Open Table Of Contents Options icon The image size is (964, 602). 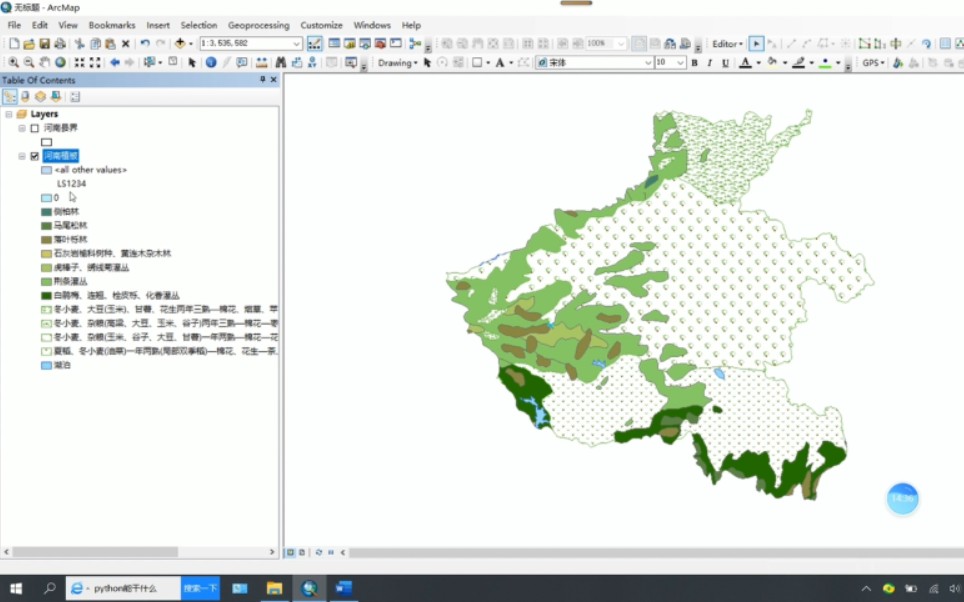click(x=75, y=97)
